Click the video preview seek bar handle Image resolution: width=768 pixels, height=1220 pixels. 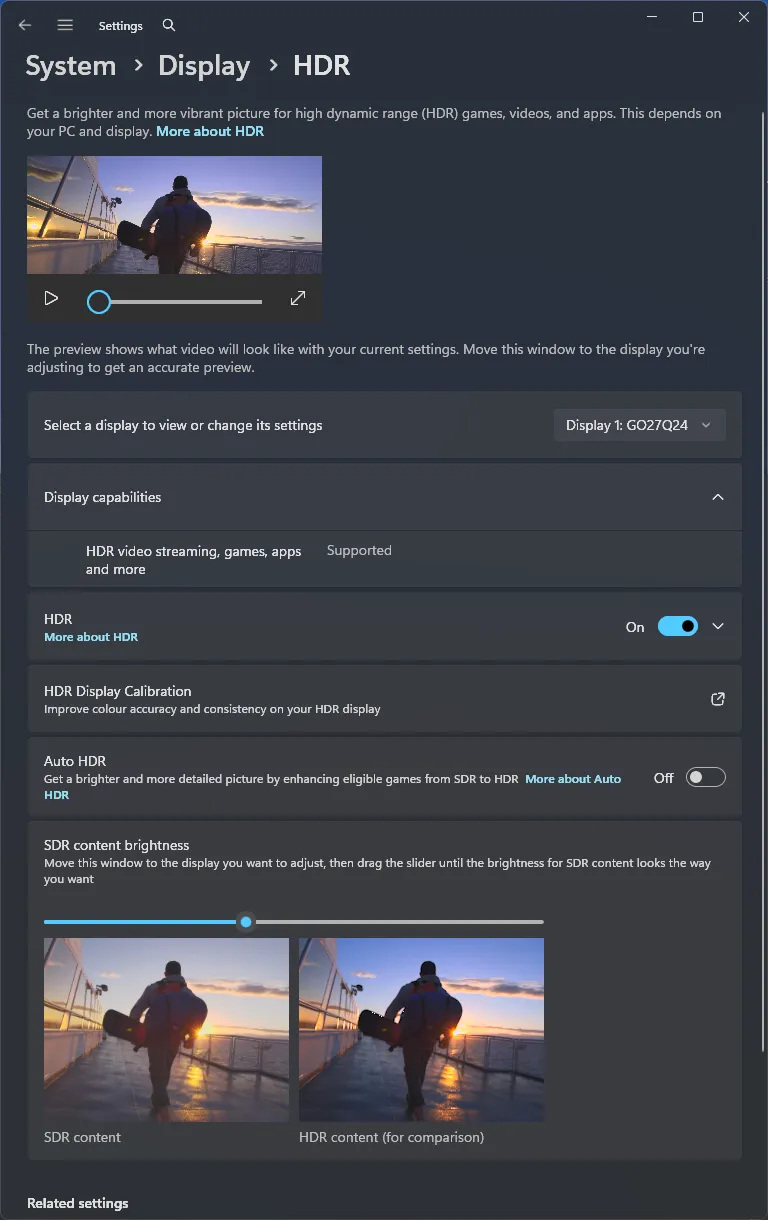tap(99, 301)
